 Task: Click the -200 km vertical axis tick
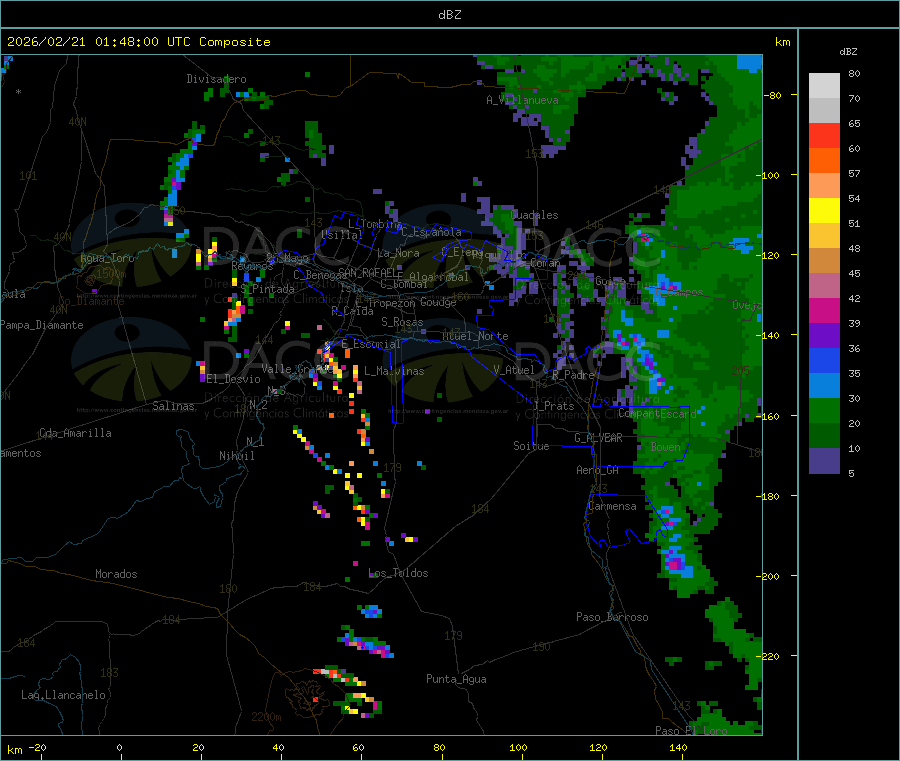pyautogui.click(x=767, y=576)
